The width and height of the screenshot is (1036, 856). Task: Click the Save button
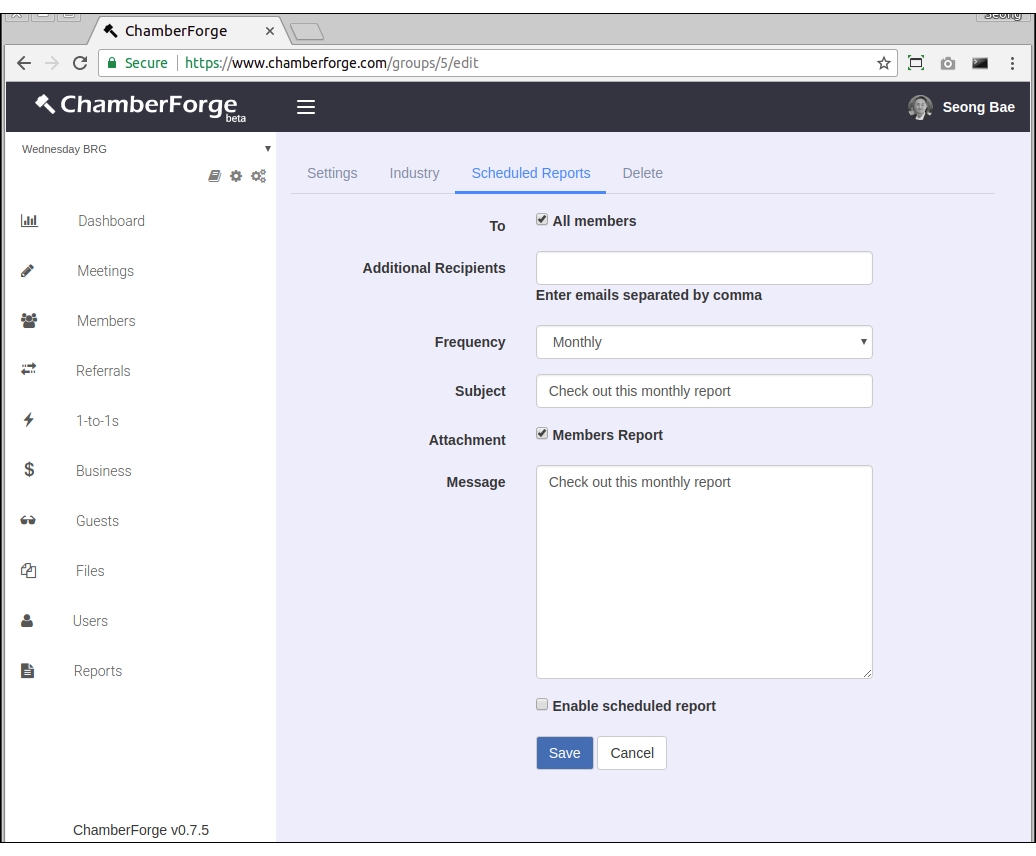(x=564, y=753)
